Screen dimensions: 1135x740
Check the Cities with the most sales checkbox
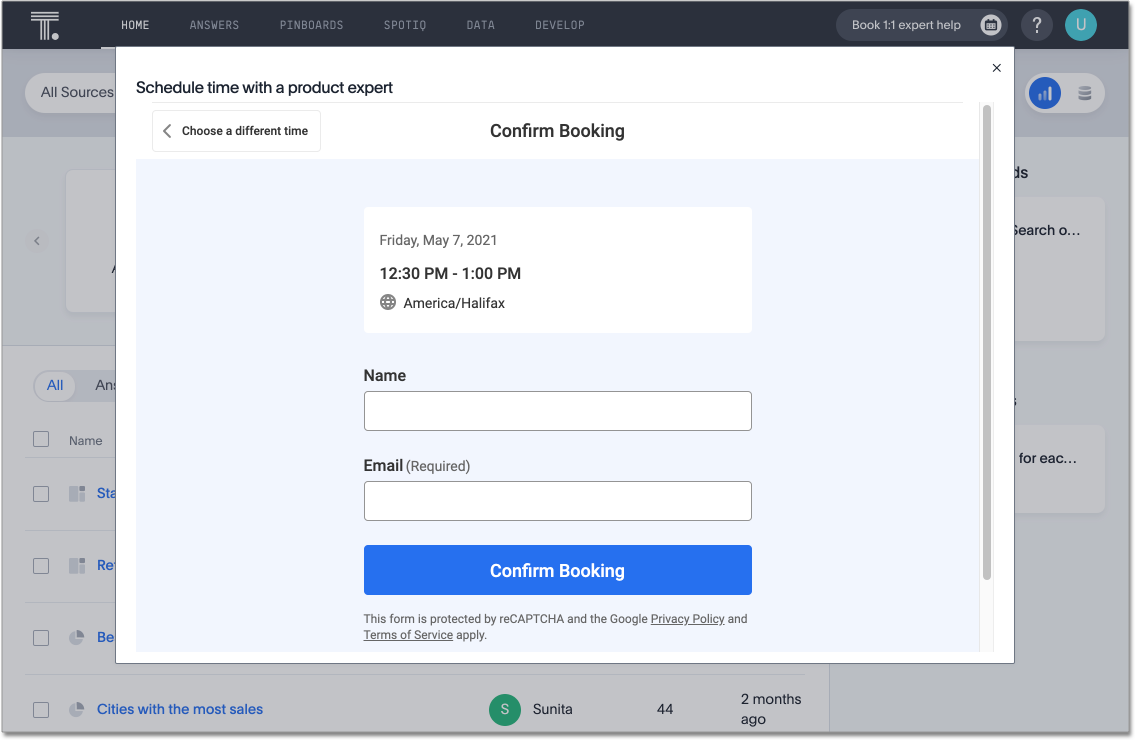pos(41,709)
